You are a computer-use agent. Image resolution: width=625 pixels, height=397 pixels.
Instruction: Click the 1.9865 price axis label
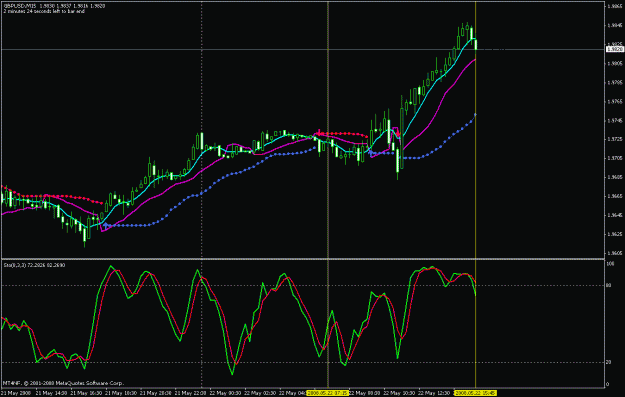click(x=615, y=6)
